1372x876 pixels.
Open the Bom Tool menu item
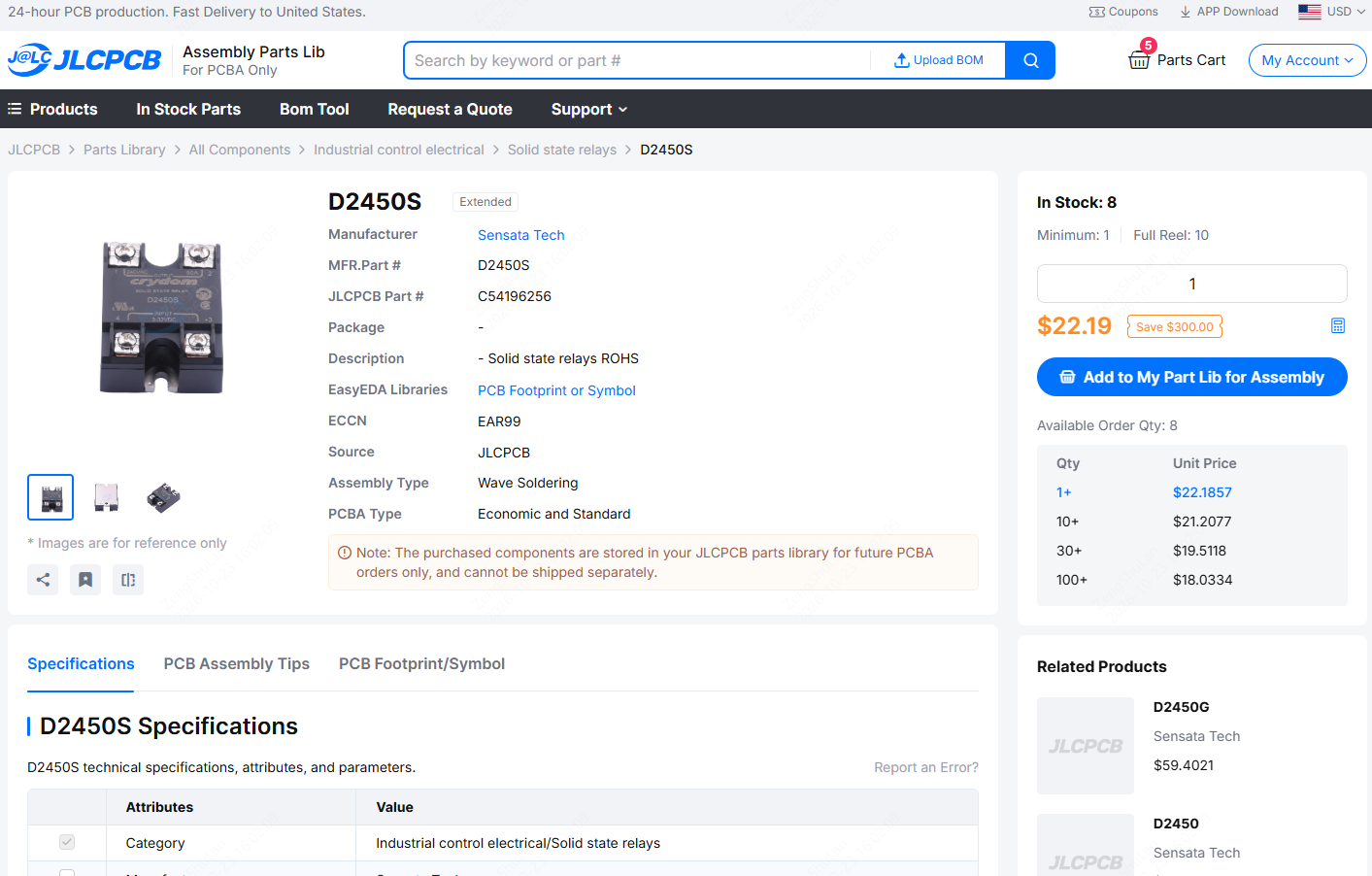tap(315, 109)
